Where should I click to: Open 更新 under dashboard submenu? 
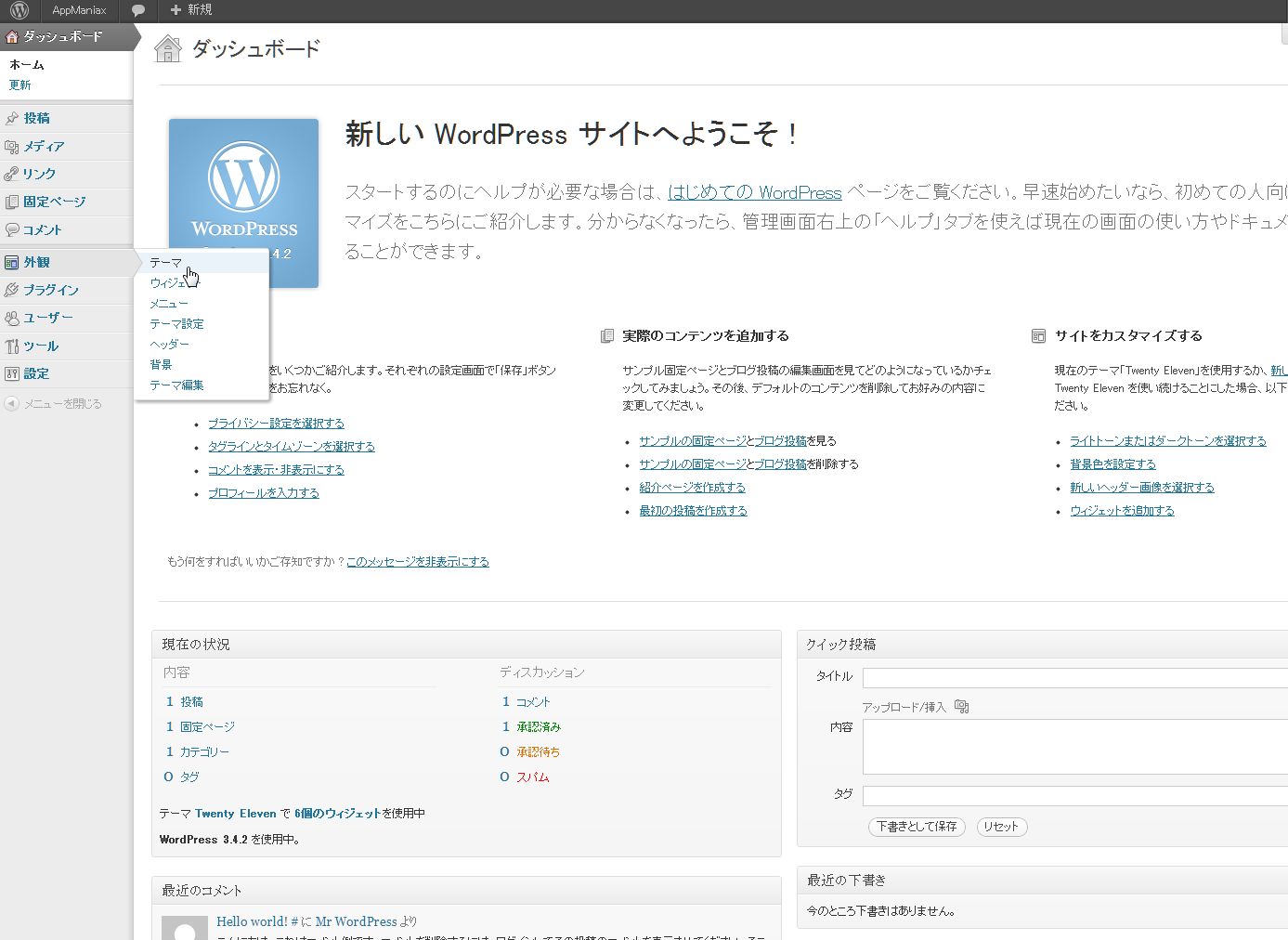(20, 85)
